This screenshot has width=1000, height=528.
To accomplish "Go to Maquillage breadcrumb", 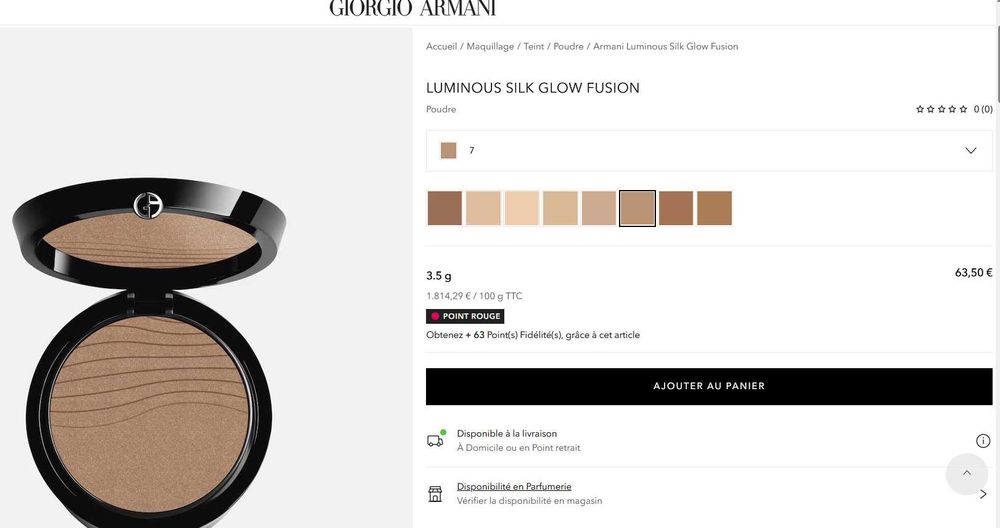I will tap(490, 47).
